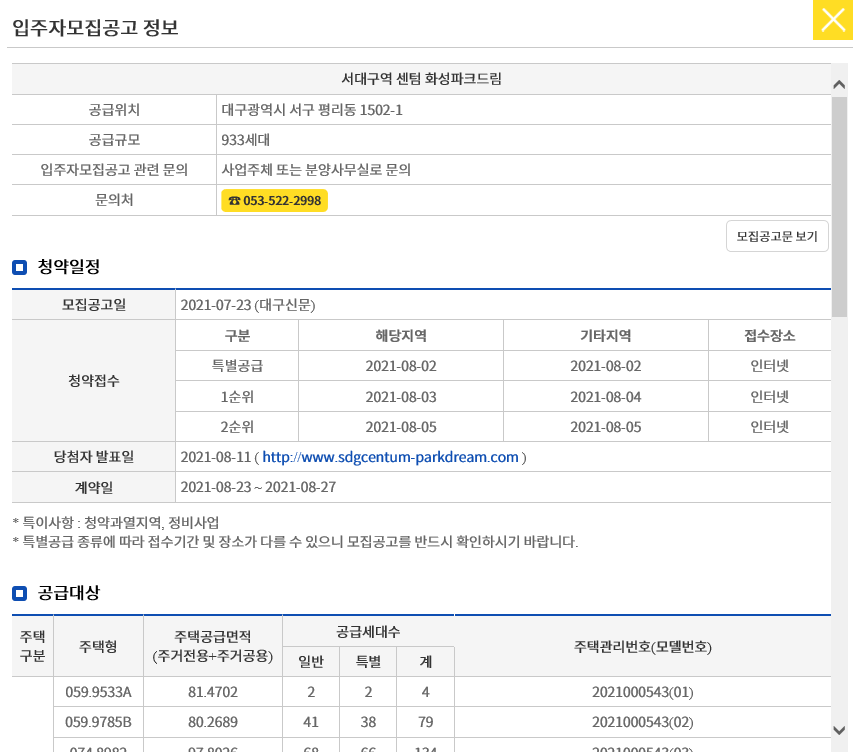This screenshot has height=752, width=868.
Task: Call phone number 053-522-2998
Action: tap(275, 200)
